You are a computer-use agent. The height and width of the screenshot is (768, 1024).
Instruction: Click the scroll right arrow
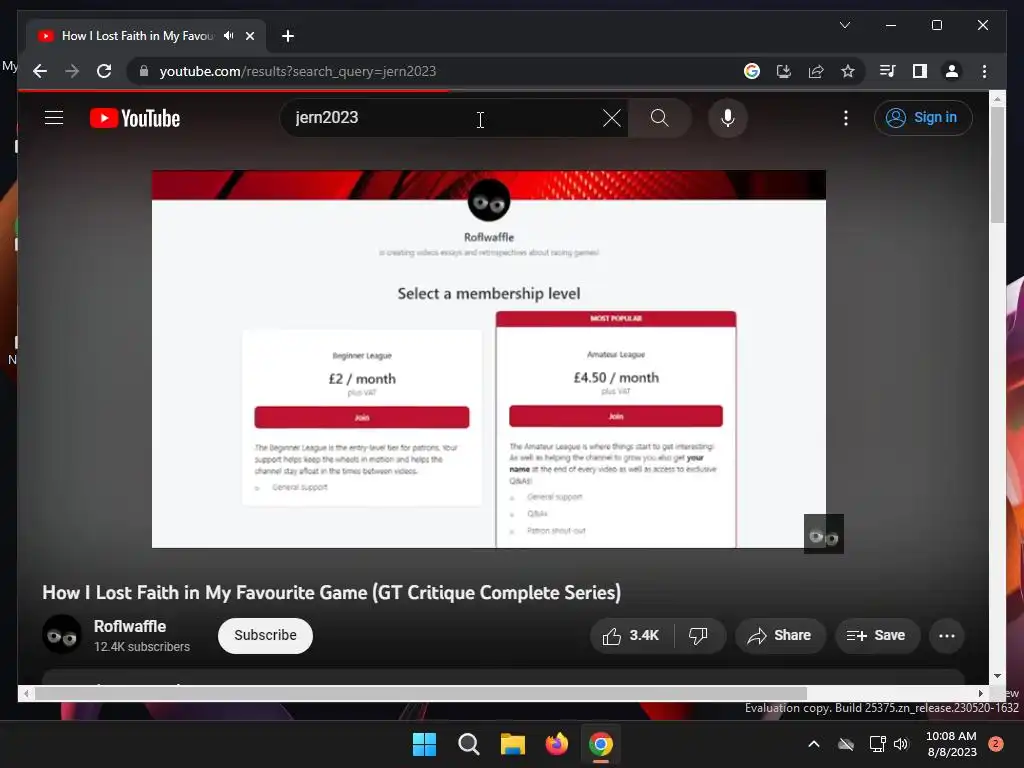pyautogui.click(x=980, y=694)
